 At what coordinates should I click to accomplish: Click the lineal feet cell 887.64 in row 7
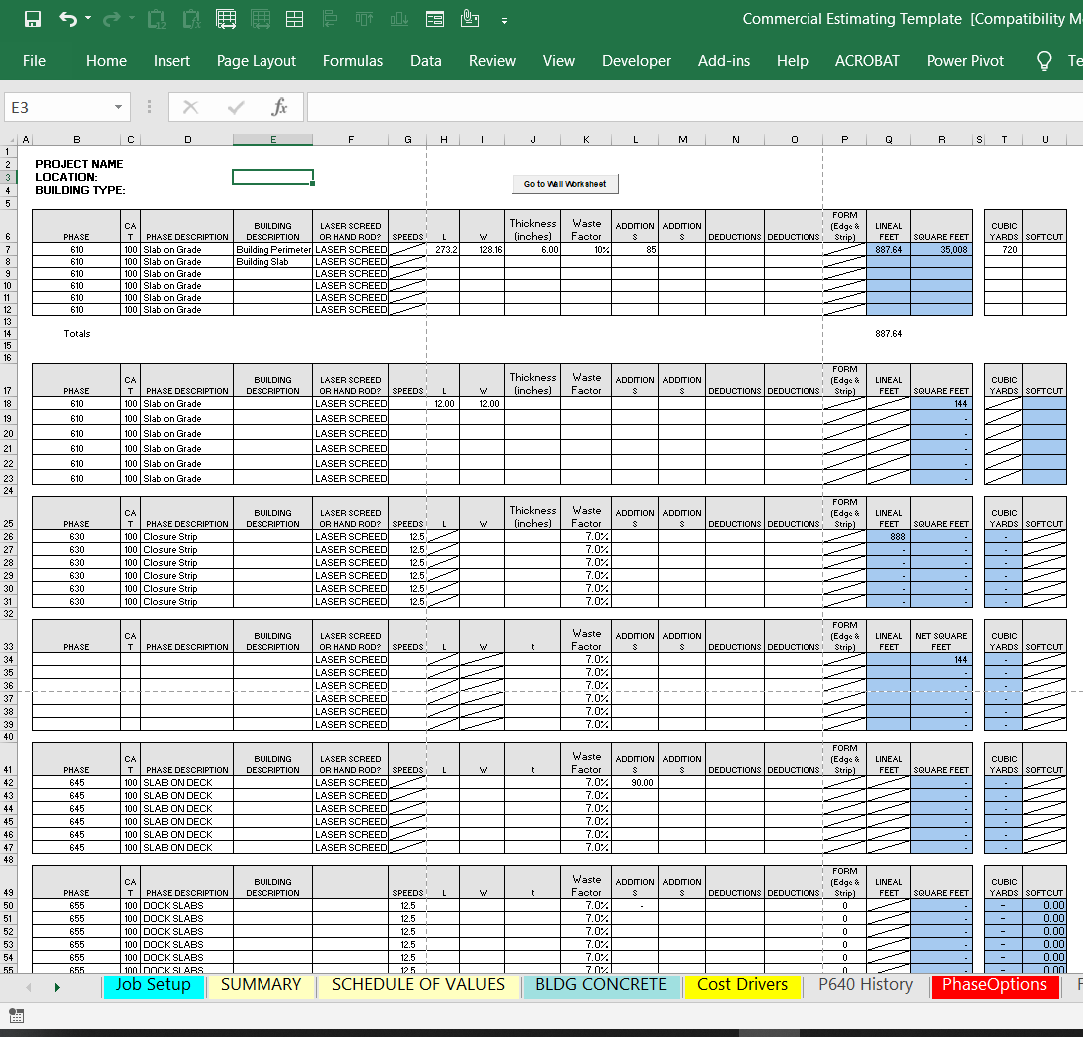(x=888, y=249)
